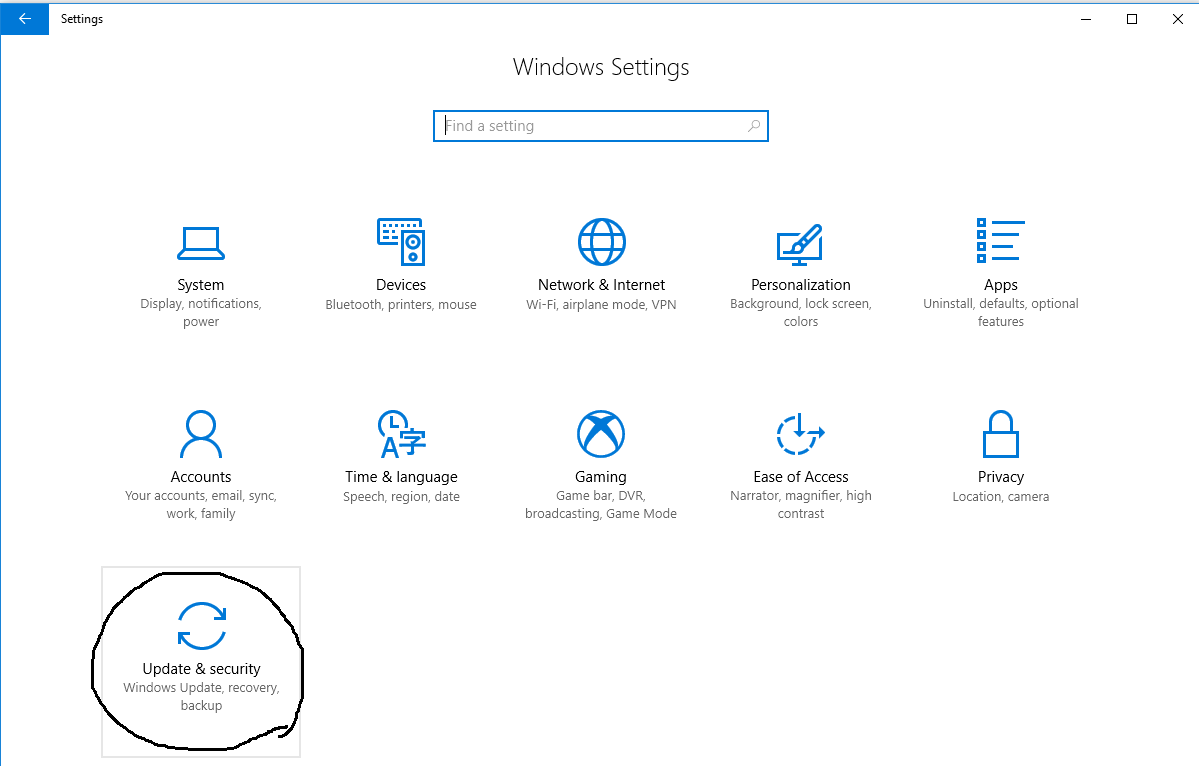Close the Settings window
The height and width of the screenshot is (766, 1199).
[1178, 19]
